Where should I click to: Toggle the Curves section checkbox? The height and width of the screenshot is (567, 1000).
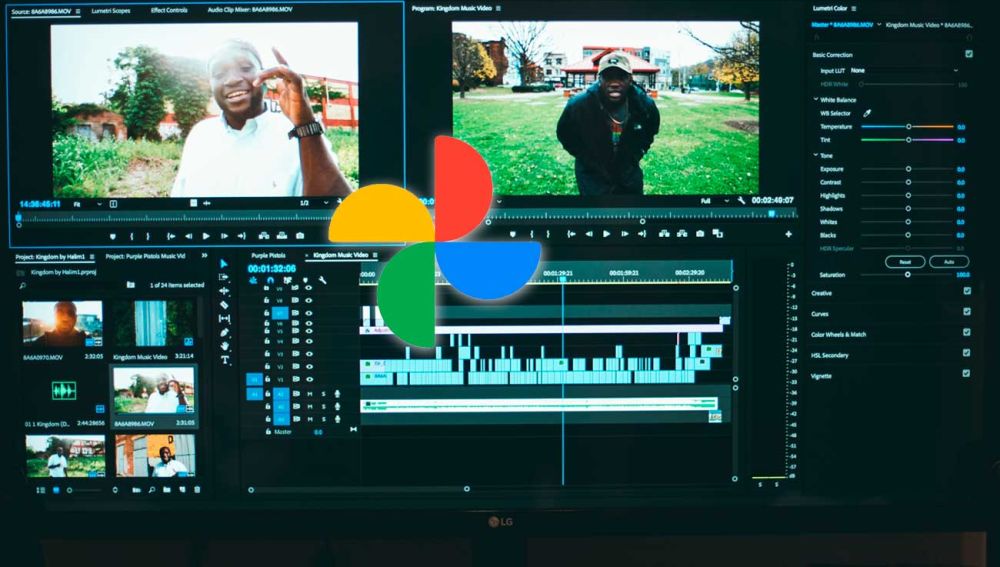pos(966,311)
